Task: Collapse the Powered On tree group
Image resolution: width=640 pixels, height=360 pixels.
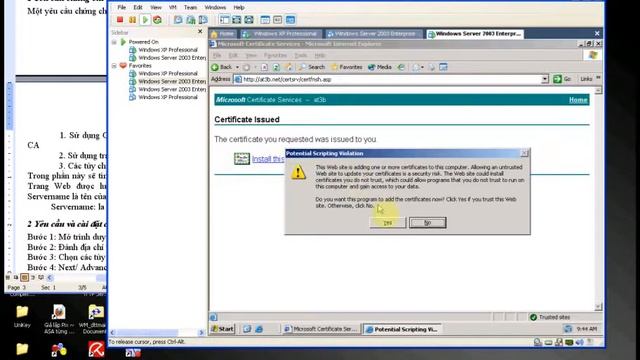Action: (x=114, y=42)
